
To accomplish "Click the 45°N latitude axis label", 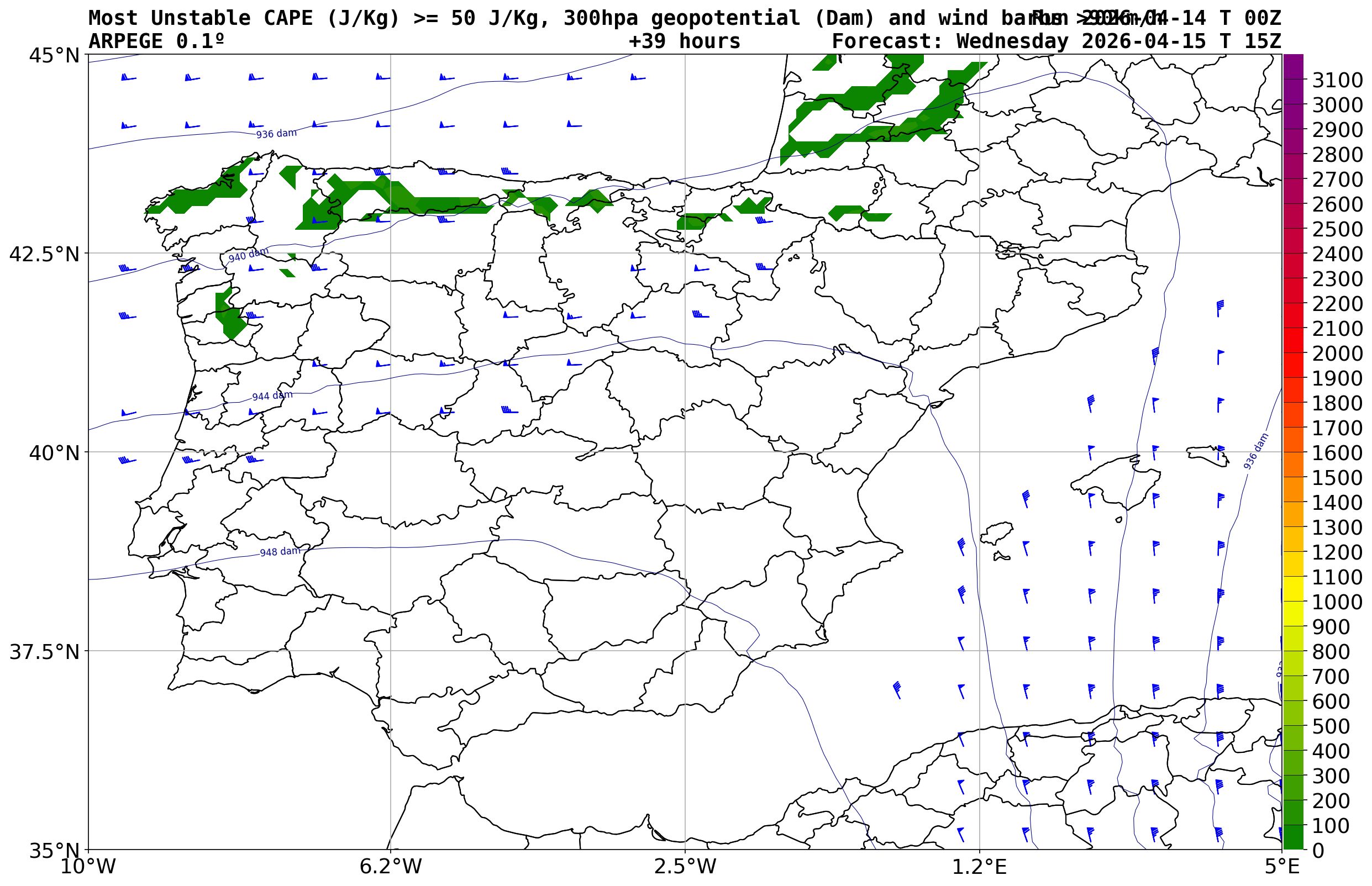I will [54, 56].
